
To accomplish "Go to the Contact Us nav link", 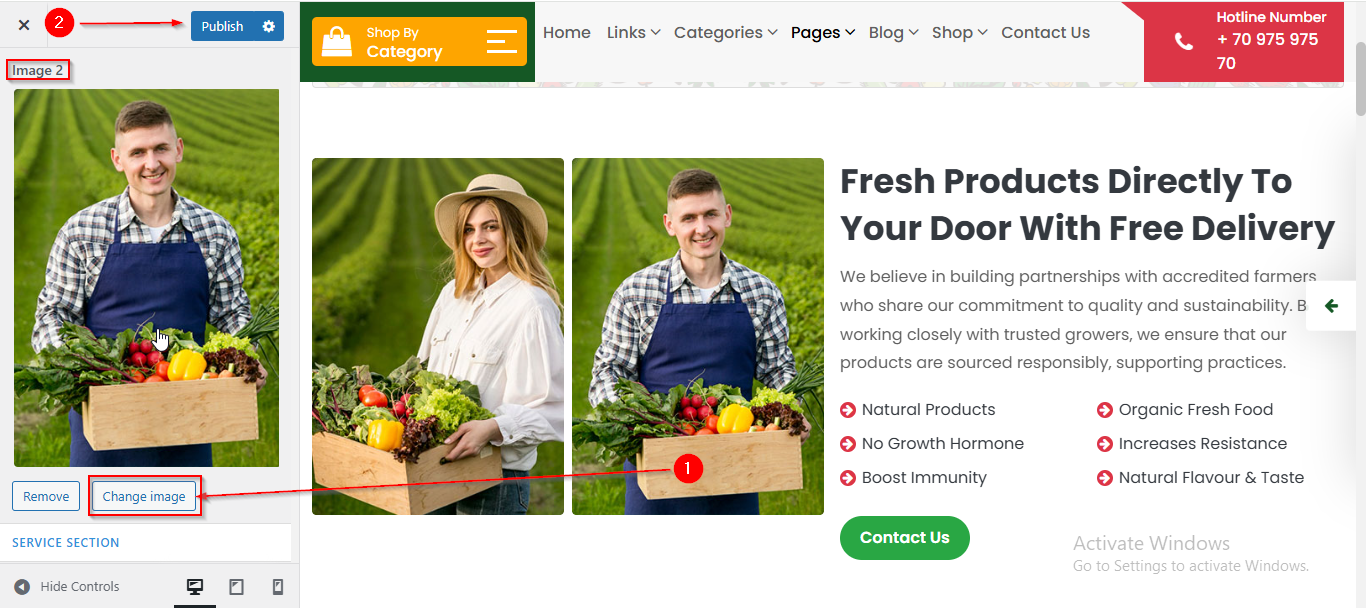I will [x=1045, y=33].
